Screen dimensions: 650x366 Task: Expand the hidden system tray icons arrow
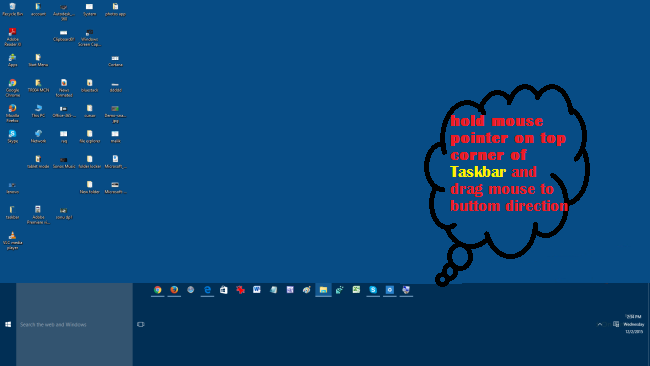coord(599,324)
